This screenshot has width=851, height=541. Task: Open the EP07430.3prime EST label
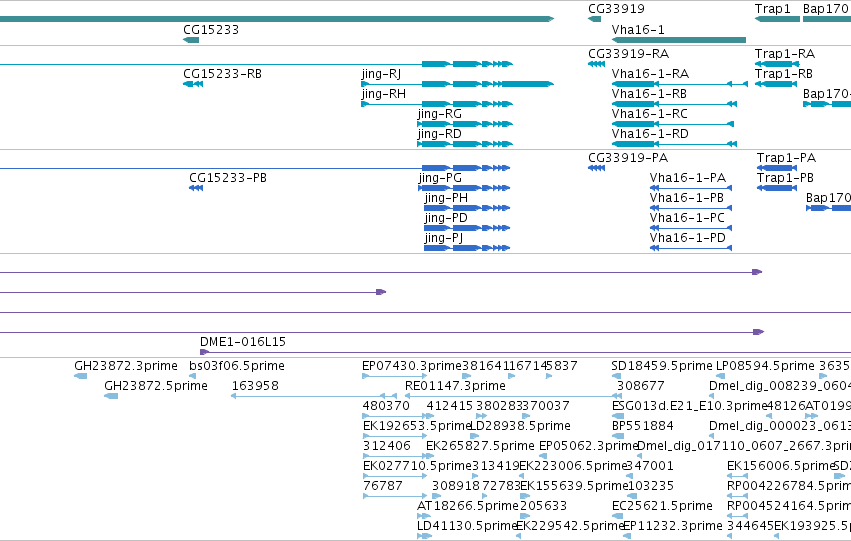(411, 366)
